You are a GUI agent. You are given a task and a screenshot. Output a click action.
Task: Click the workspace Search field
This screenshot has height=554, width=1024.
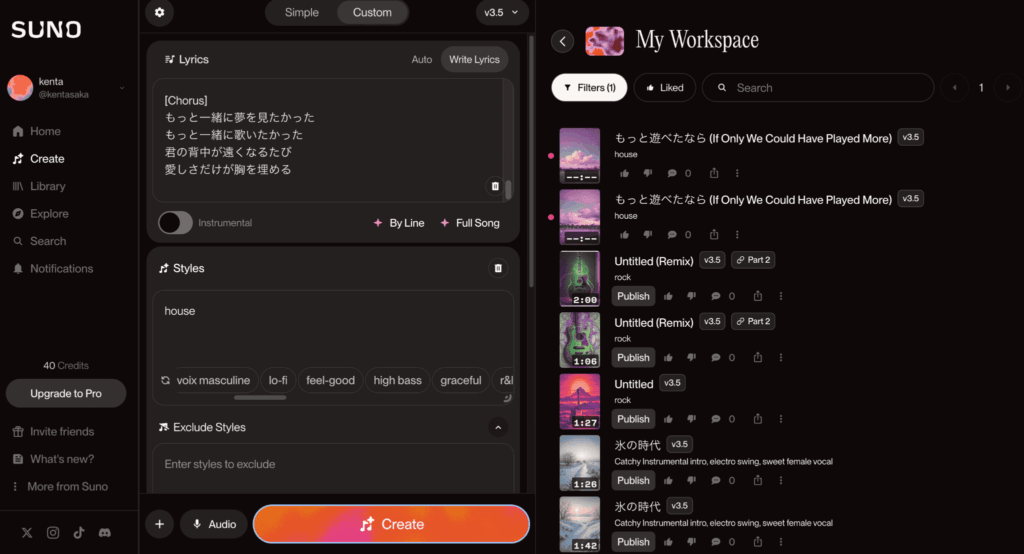[818, 88]
